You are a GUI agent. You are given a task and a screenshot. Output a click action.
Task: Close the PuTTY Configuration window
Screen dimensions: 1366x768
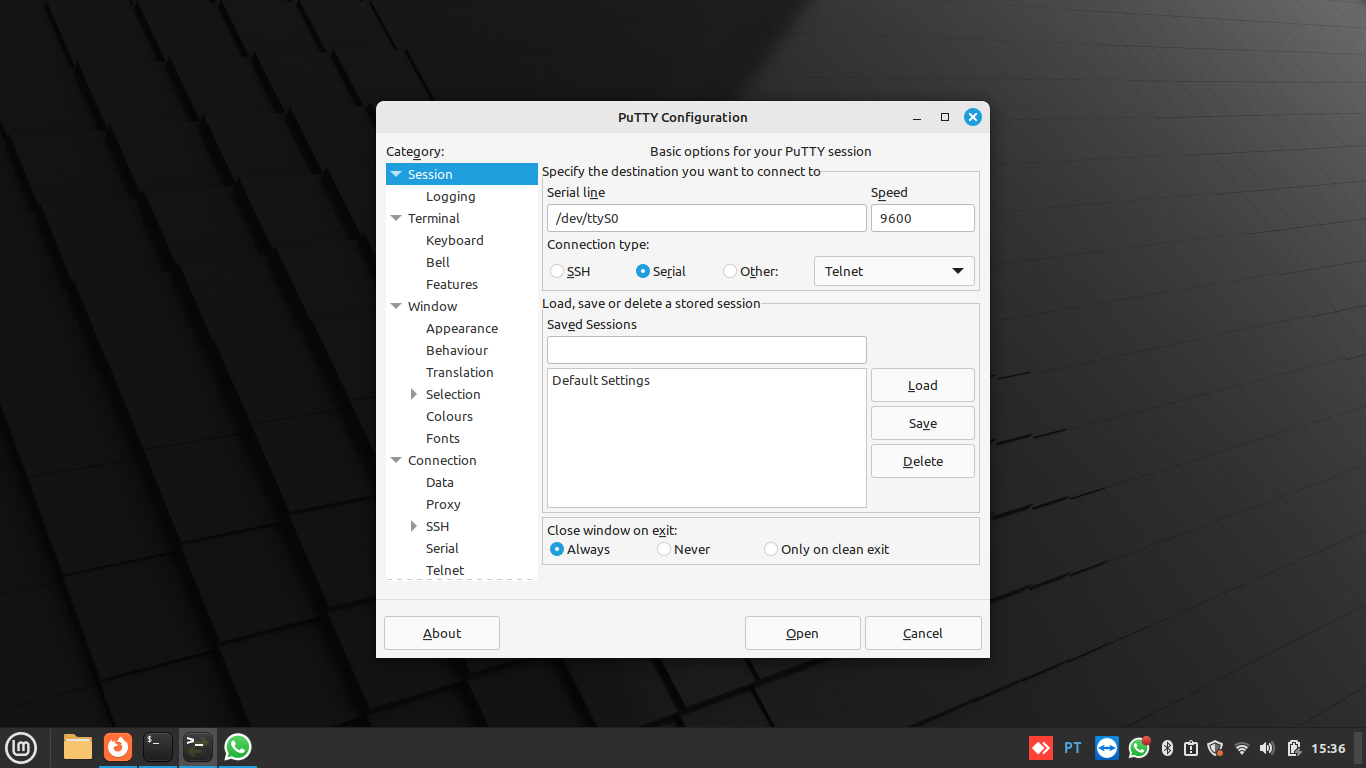(x=973, y=117)
